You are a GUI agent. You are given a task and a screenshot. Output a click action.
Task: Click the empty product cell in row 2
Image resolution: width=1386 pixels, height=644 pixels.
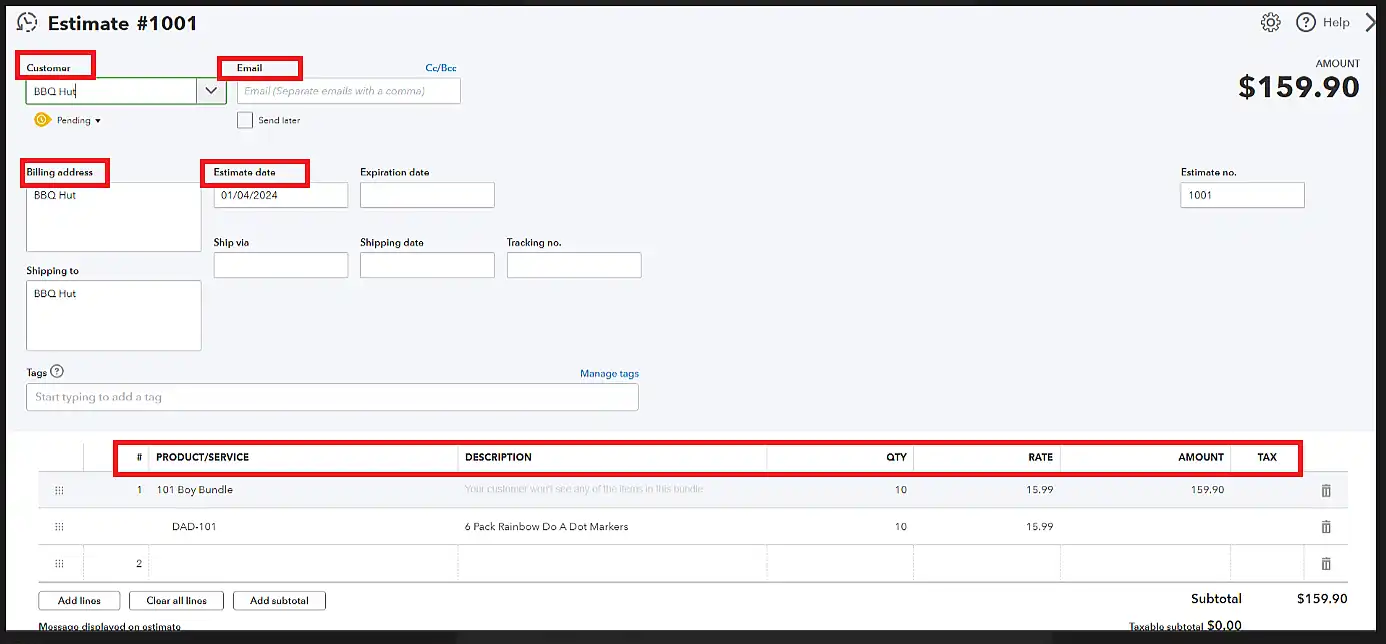pos(303,564)
